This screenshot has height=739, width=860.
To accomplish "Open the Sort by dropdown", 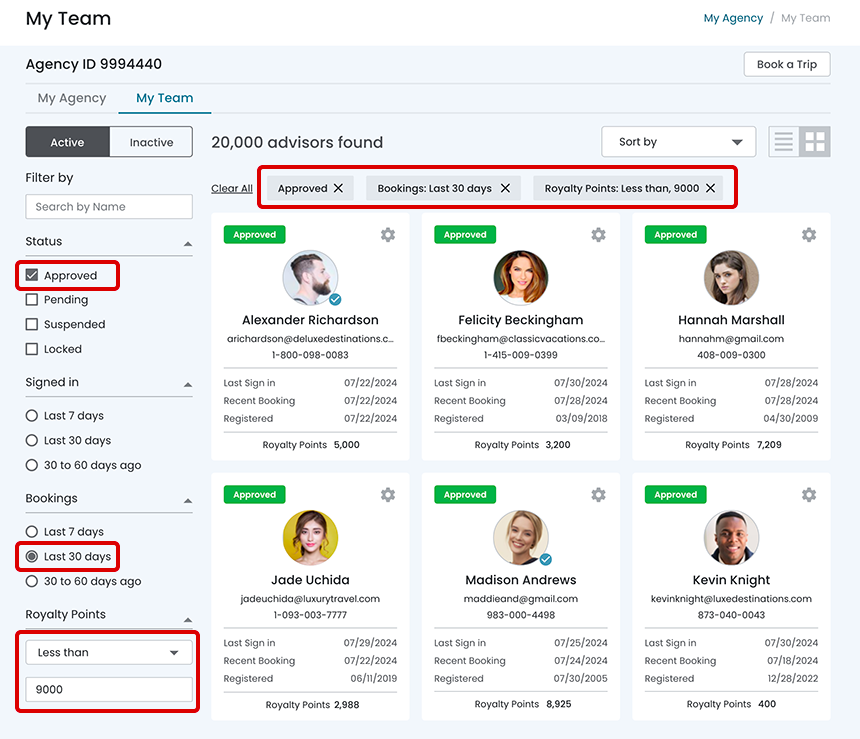I will click(x=678, y=142).
